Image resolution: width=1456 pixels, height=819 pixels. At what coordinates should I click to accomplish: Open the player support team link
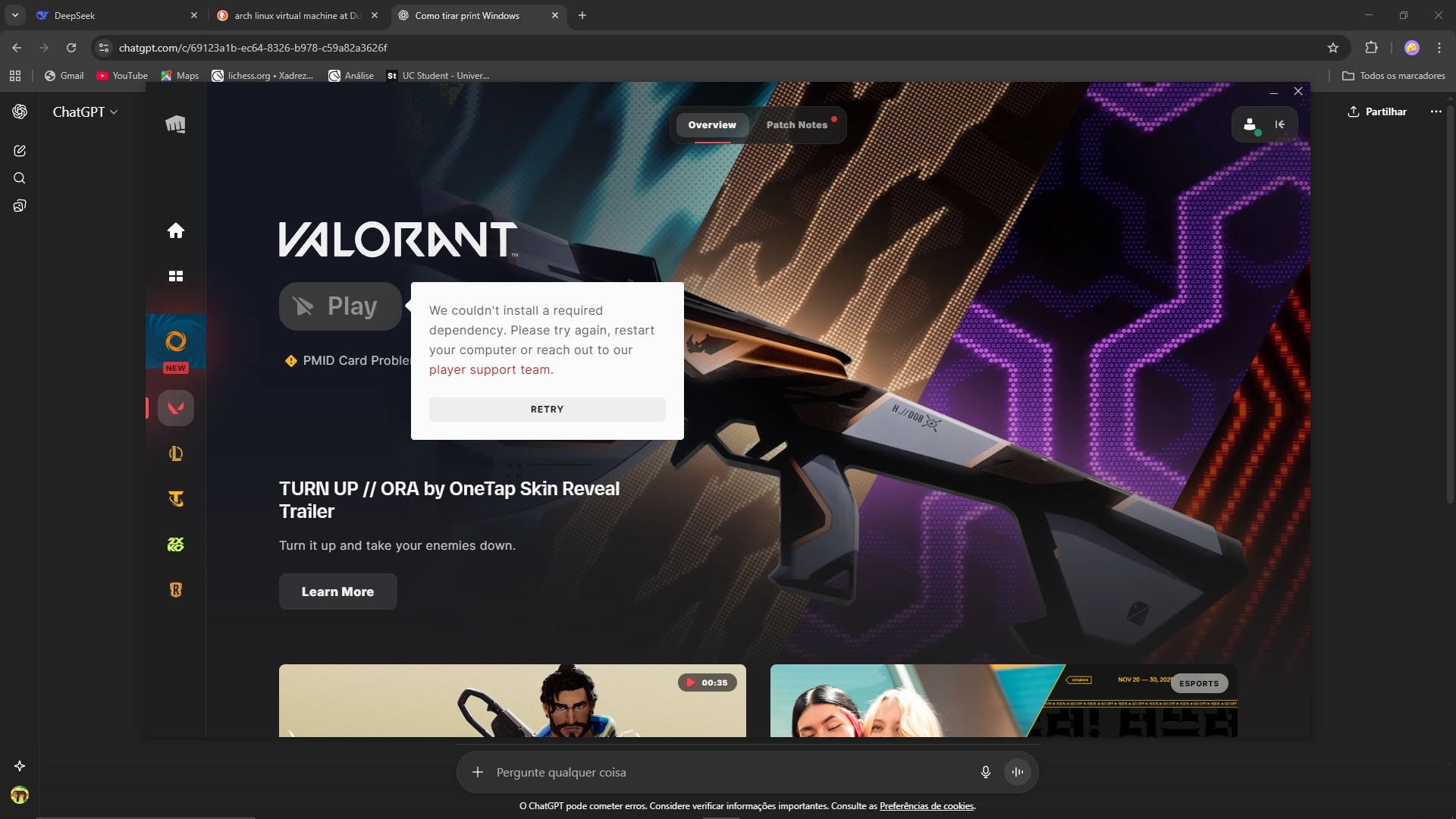pyautogui.click(x=489, y=370)
